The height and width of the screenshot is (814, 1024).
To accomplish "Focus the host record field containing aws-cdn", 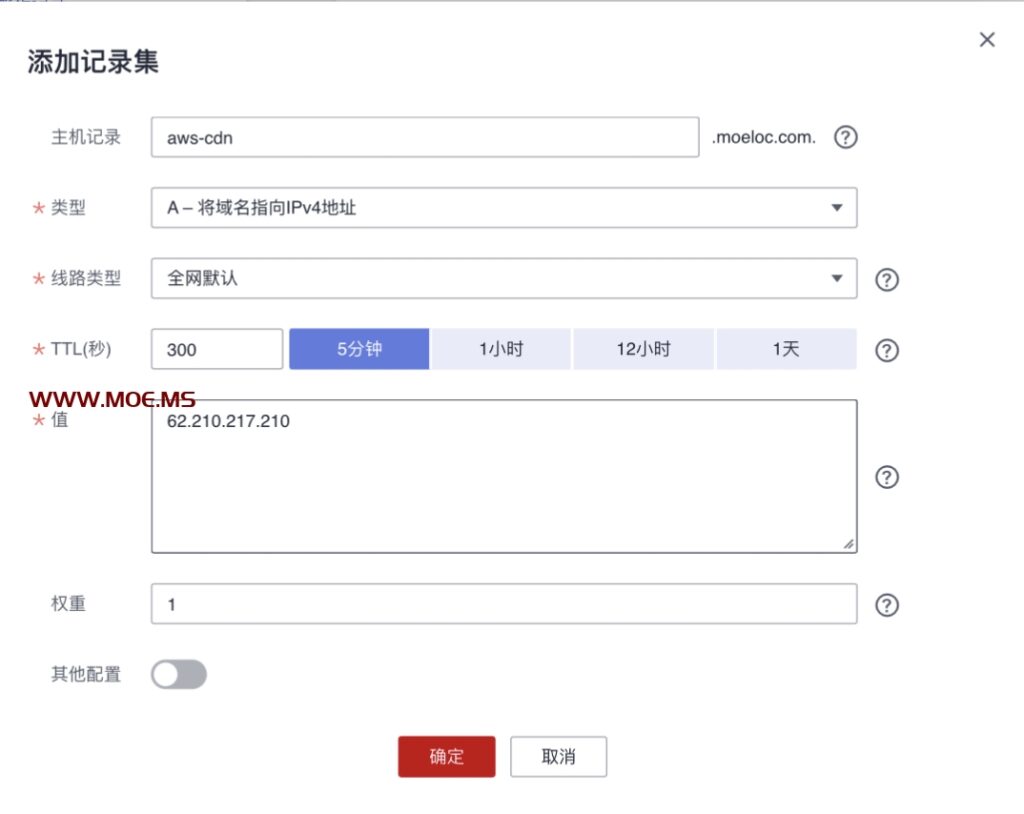I will tap(424, 138).
